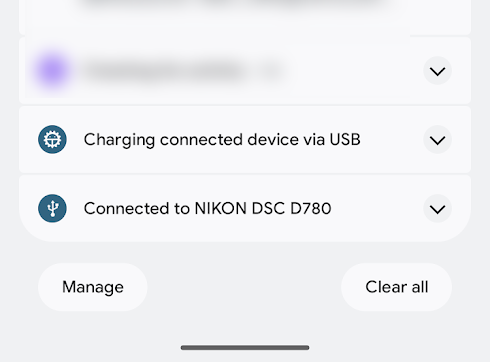The width and height of the screenshot is (490, 362).
Task: Open the blurred notification title text
Action: 163,71
